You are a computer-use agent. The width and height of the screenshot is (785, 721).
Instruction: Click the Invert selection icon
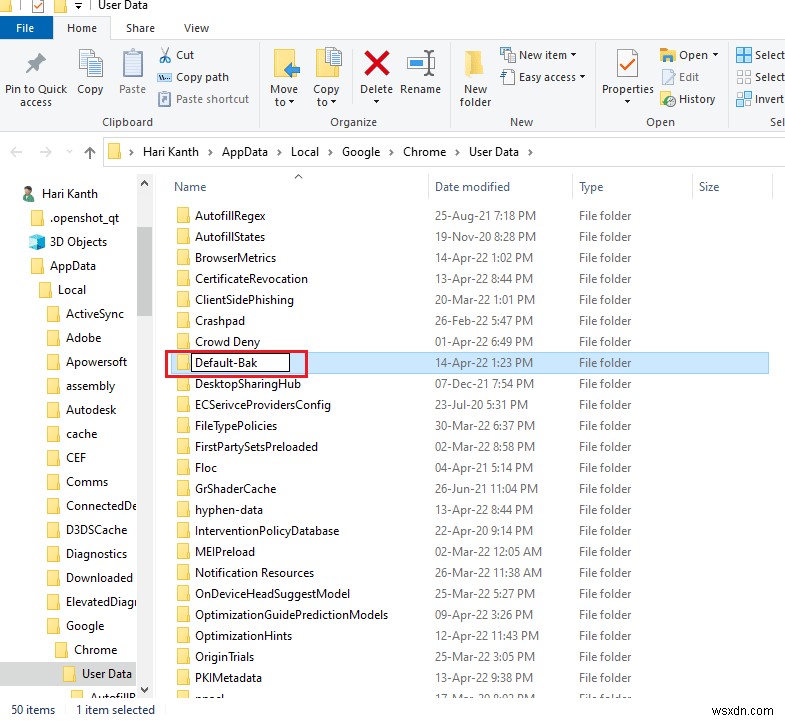744,99
